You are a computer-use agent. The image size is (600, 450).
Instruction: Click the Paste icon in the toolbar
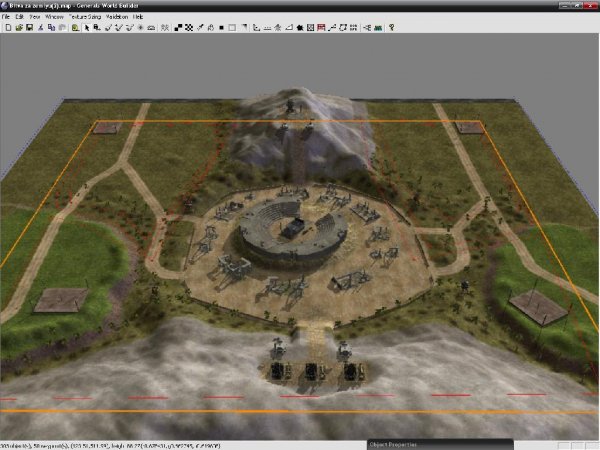61,27
